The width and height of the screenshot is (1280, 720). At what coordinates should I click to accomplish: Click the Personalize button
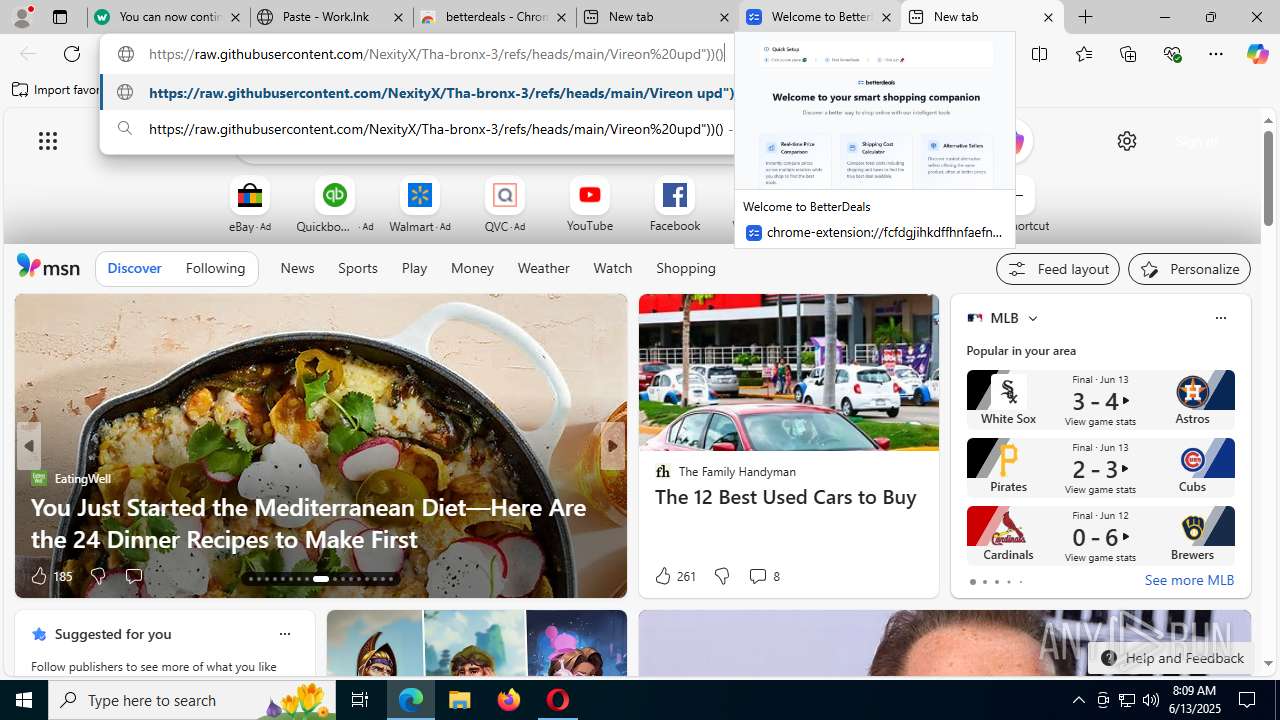click(x=1189, y=269)
